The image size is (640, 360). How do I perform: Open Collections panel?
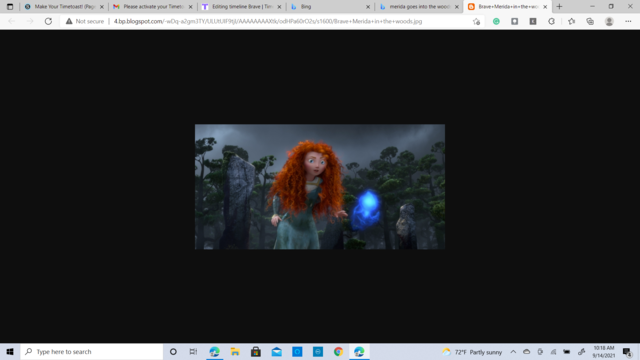pyautogui.click(x=590, y=21)
